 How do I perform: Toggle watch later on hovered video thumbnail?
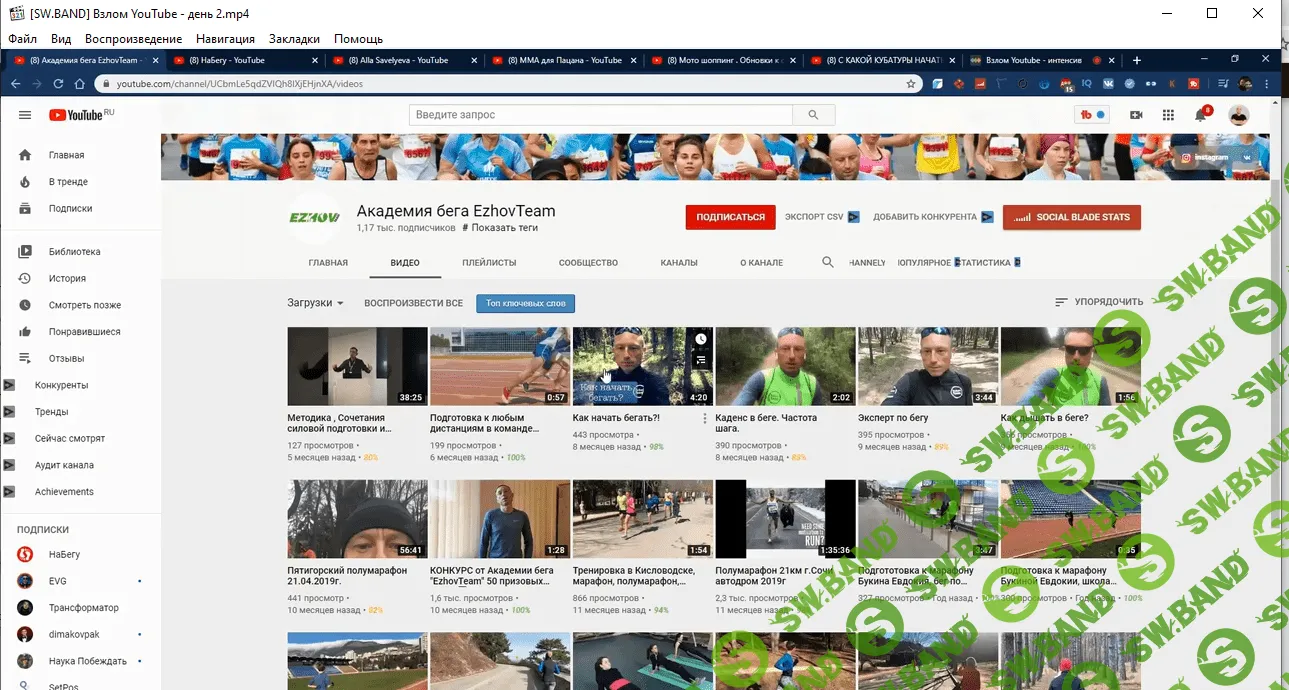[x=701, y=339]
